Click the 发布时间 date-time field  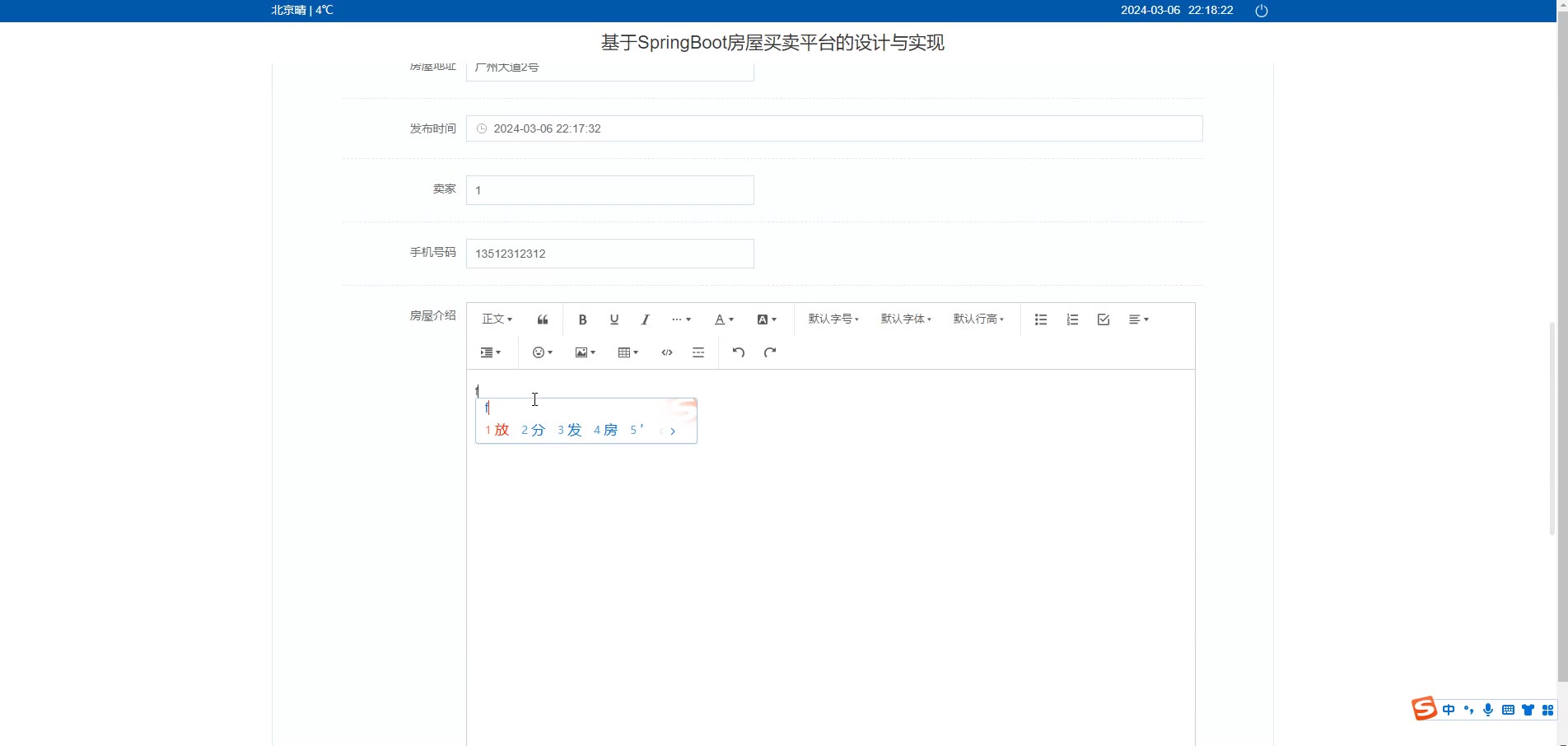[834, 128]
